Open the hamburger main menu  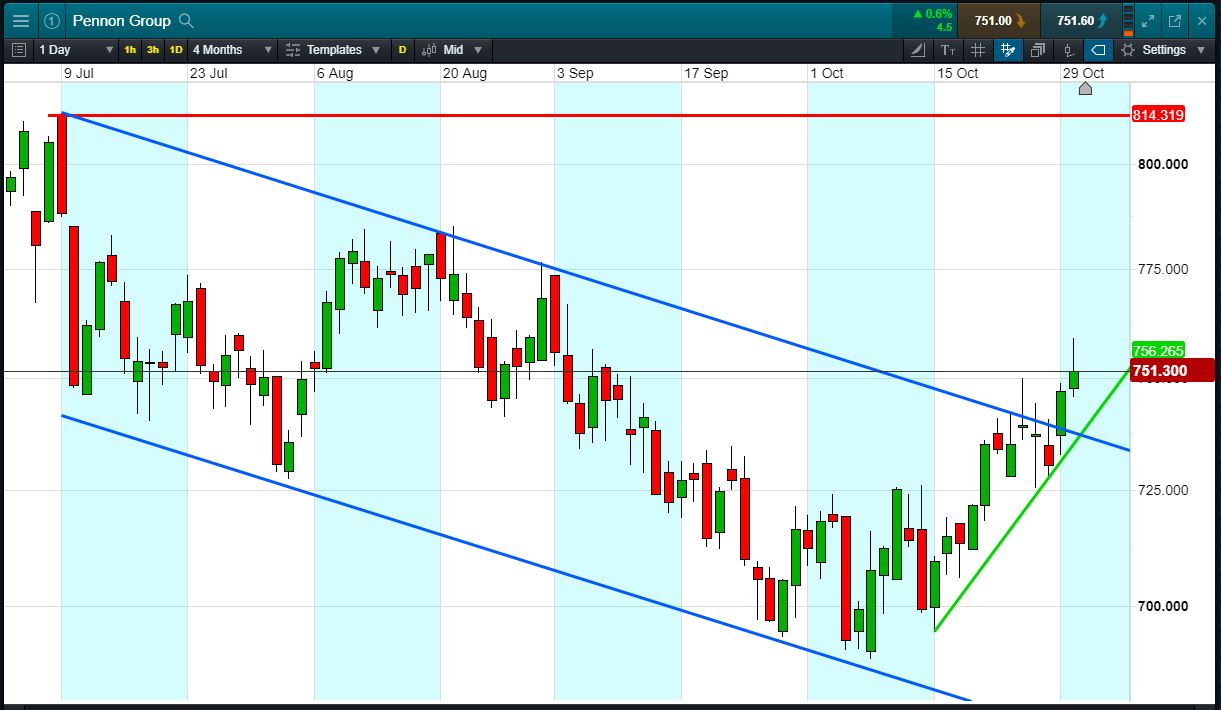20,20
